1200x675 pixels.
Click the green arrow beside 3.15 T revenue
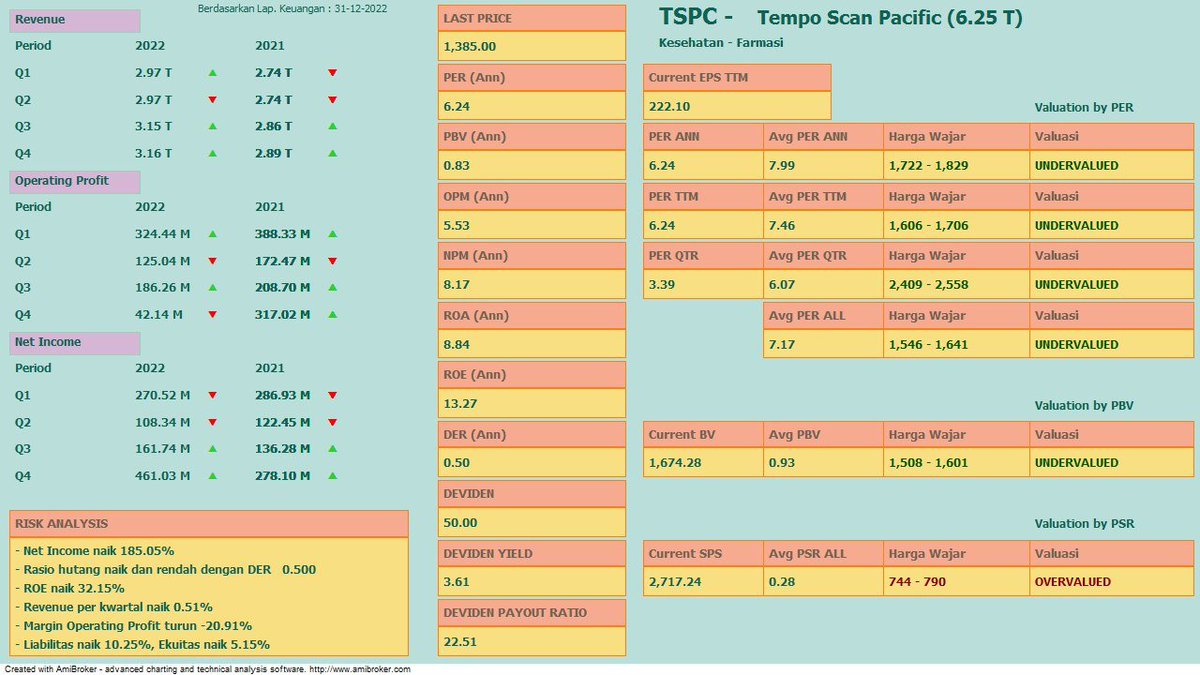click(x=212, y=127)
